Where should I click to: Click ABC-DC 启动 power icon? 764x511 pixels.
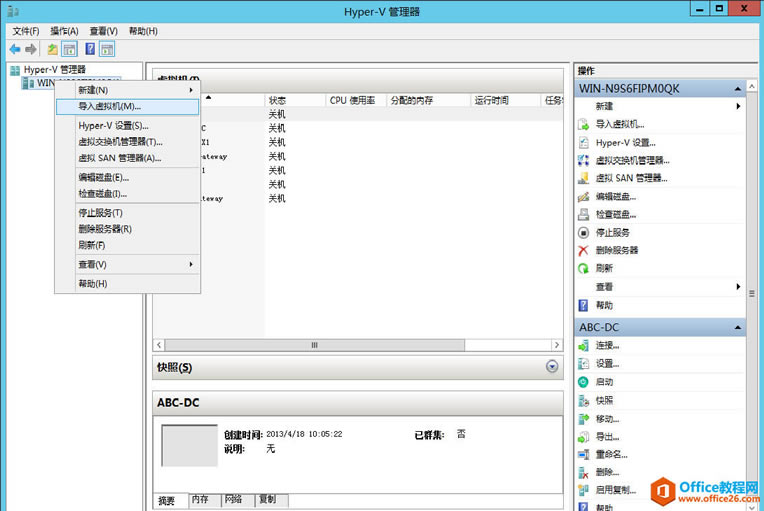point(583,382)
